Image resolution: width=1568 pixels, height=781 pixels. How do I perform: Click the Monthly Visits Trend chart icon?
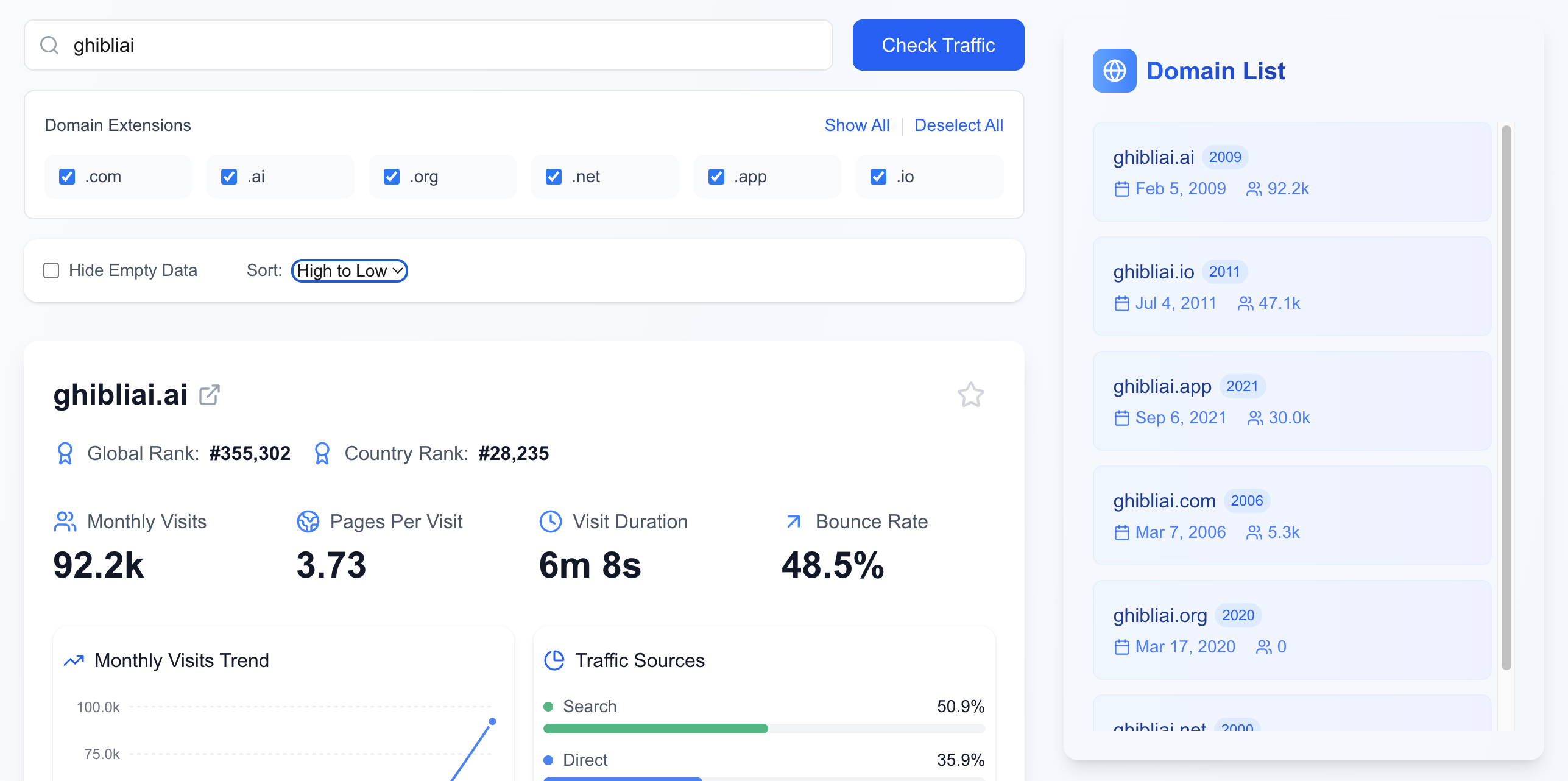[74, 660]
